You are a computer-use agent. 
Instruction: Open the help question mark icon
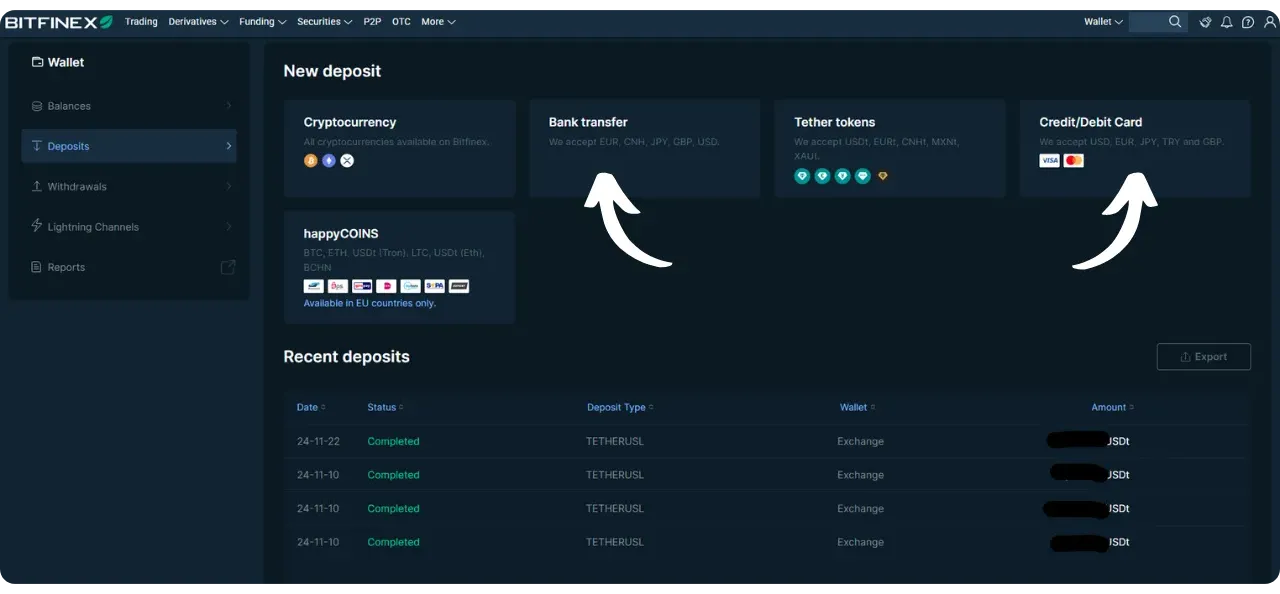[1247, 22]
